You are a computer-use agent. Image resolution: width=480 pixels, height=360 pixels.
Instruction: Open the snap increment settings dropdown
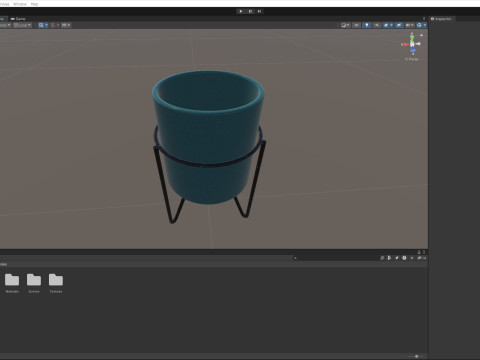click(66, 25)
